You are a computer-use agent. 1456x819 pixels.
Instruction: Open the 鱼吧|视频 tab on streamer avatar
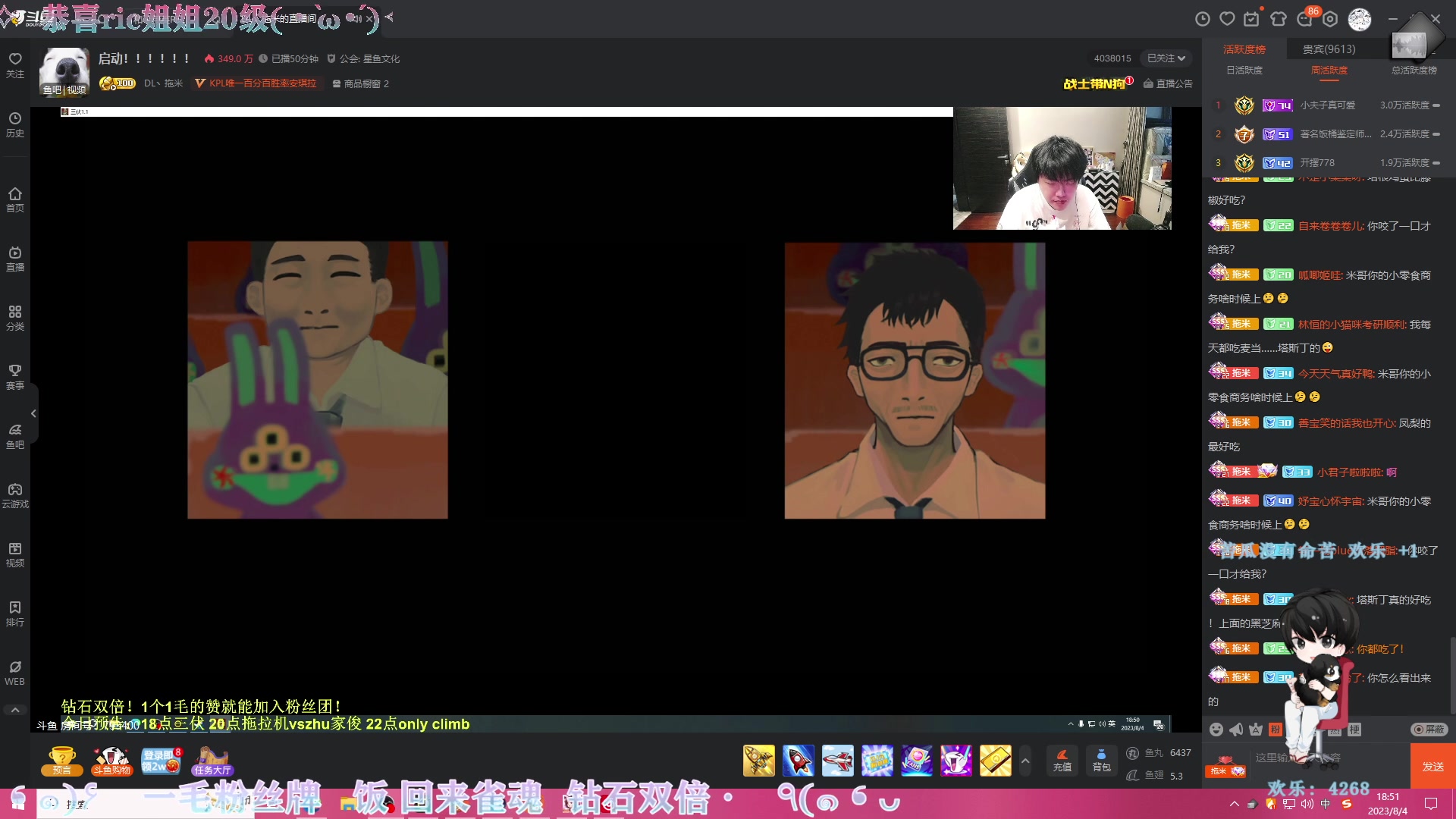coord(64,89)
